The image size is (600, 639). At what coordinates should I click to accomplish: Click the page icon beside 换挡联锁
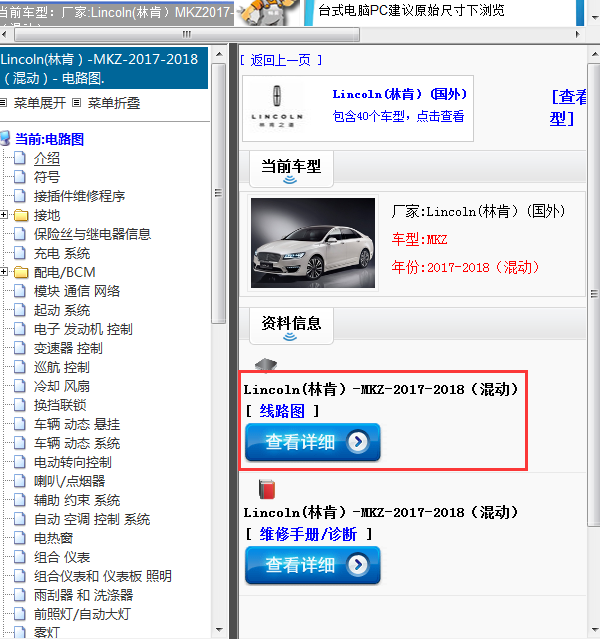click(x=20, y=405)
